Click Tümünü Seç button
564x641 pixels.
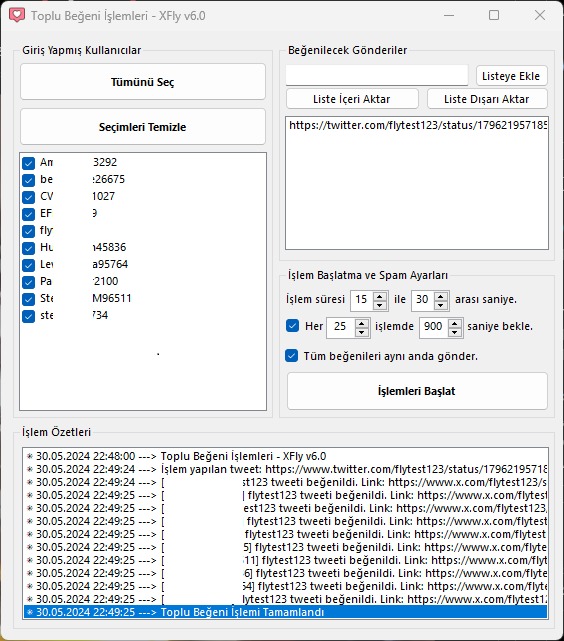click(x=143, y=82)
